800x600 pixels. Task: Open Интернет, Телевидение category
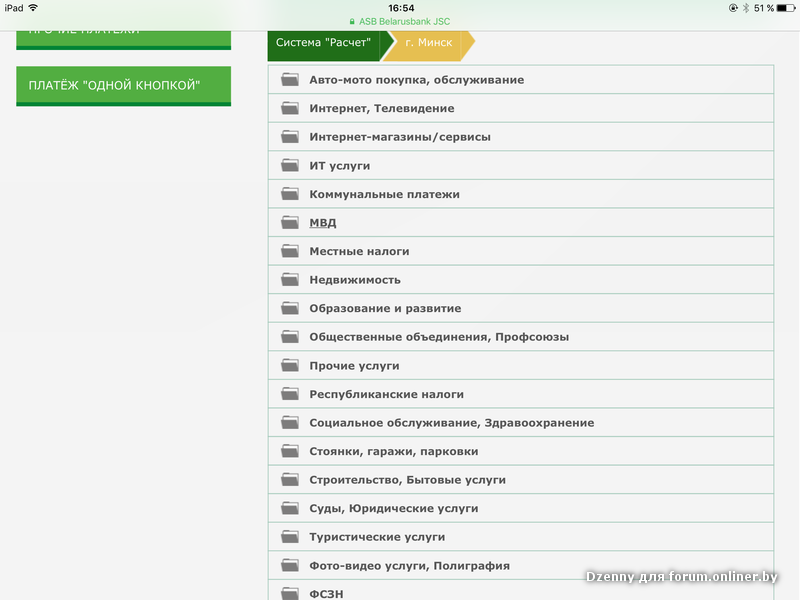521,108
